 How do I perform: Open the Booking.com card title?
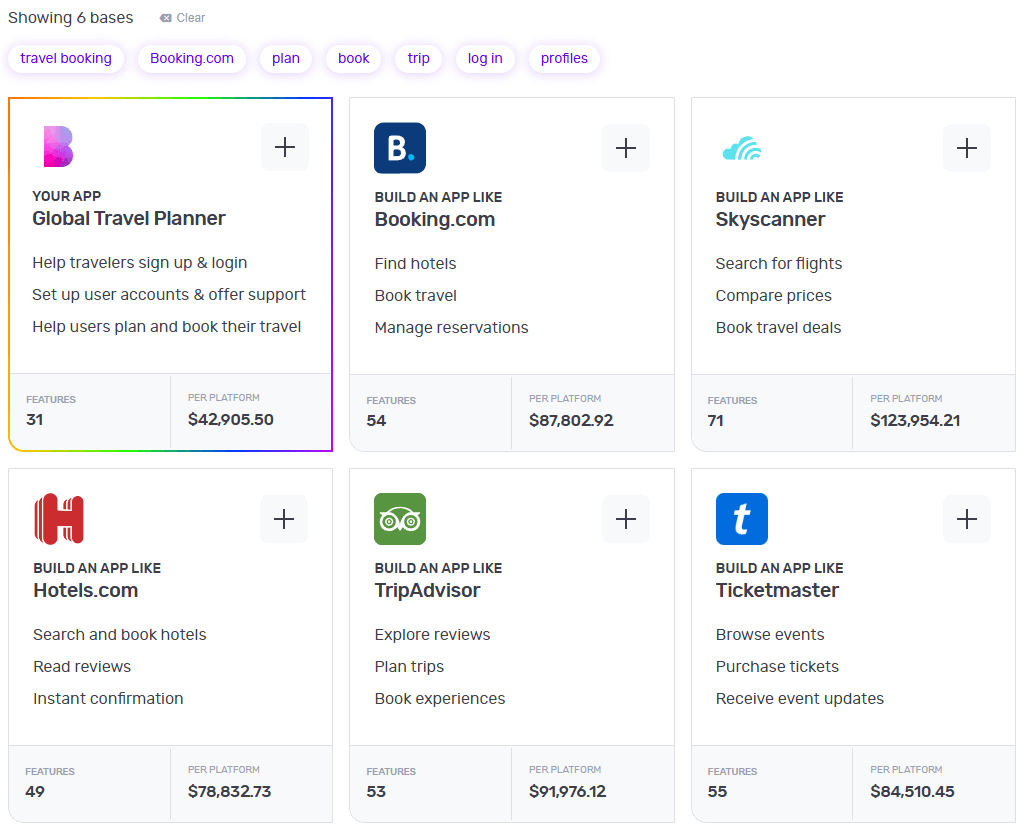(434, 220)
